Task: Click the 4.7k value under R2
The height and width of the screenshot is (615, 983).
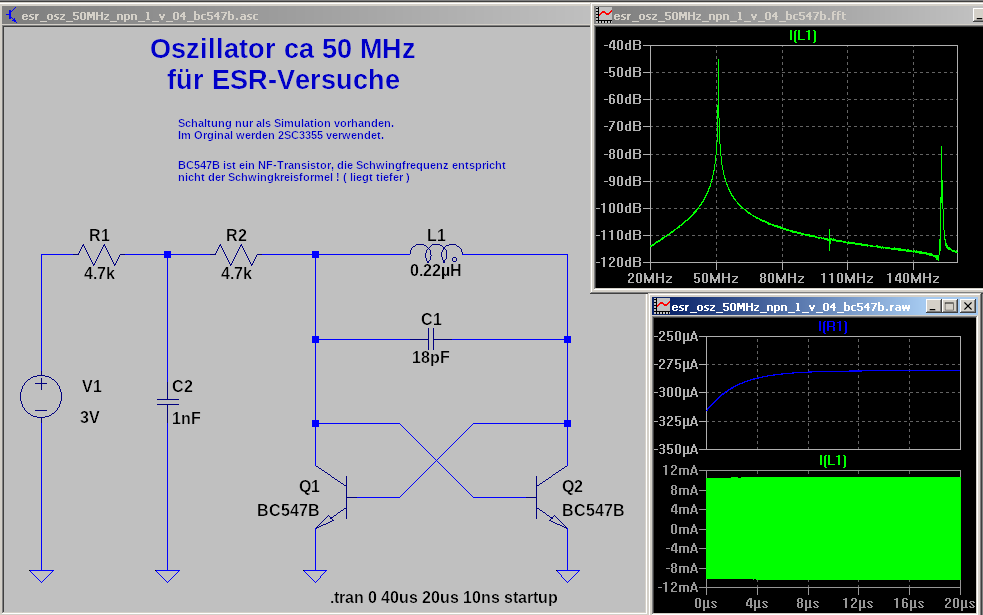Action: (x=236, y=273)
